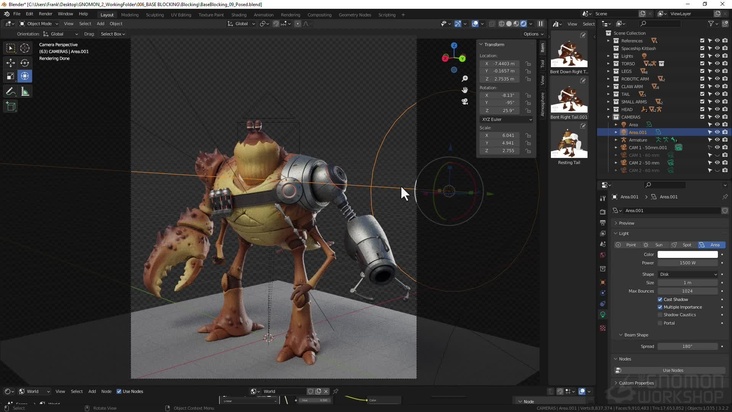Open the Object properties orange square tab
This screenshot has width=732, height=412.
(x=603, y=282)
